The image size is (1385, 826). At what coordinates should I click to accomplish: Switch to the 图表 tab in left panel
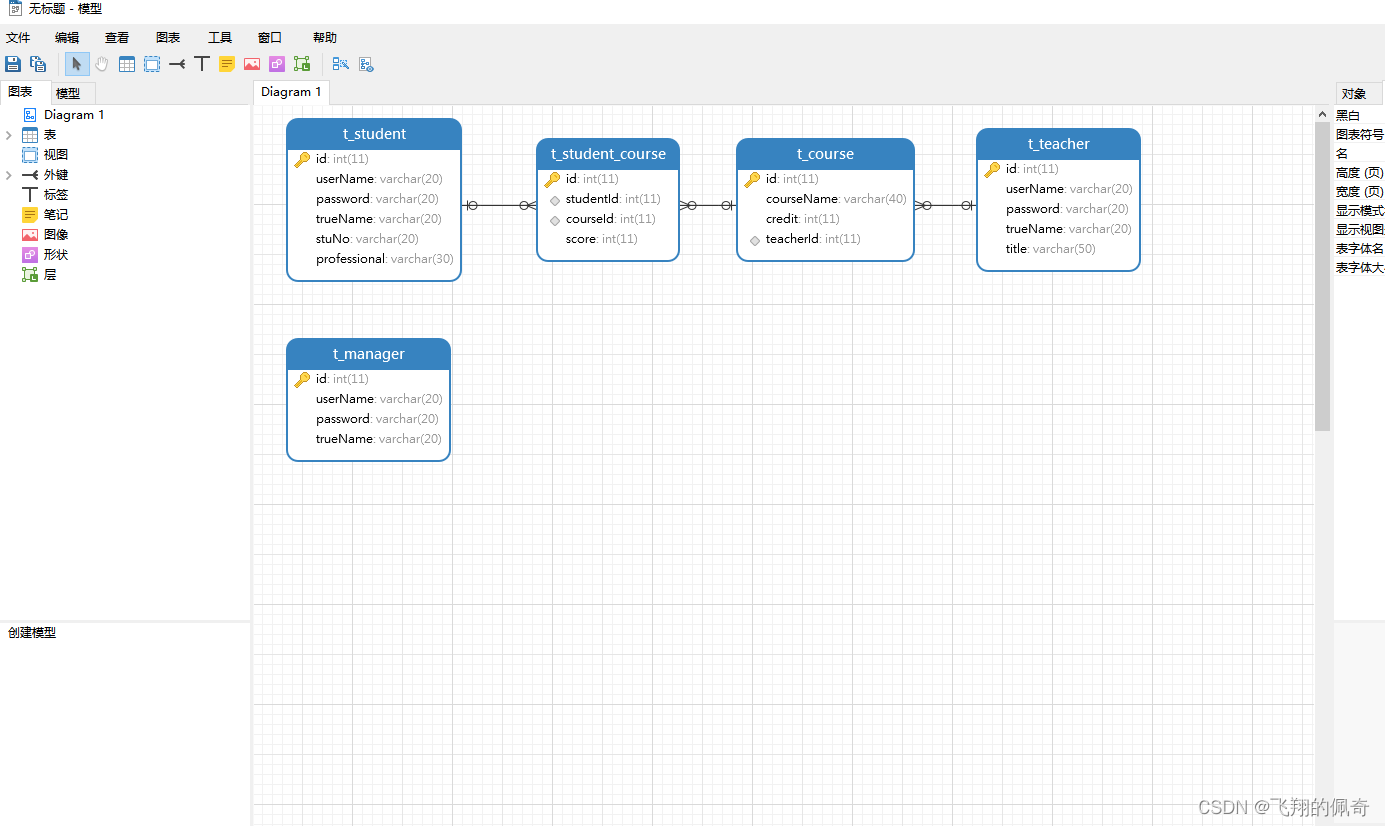(24, 92)
